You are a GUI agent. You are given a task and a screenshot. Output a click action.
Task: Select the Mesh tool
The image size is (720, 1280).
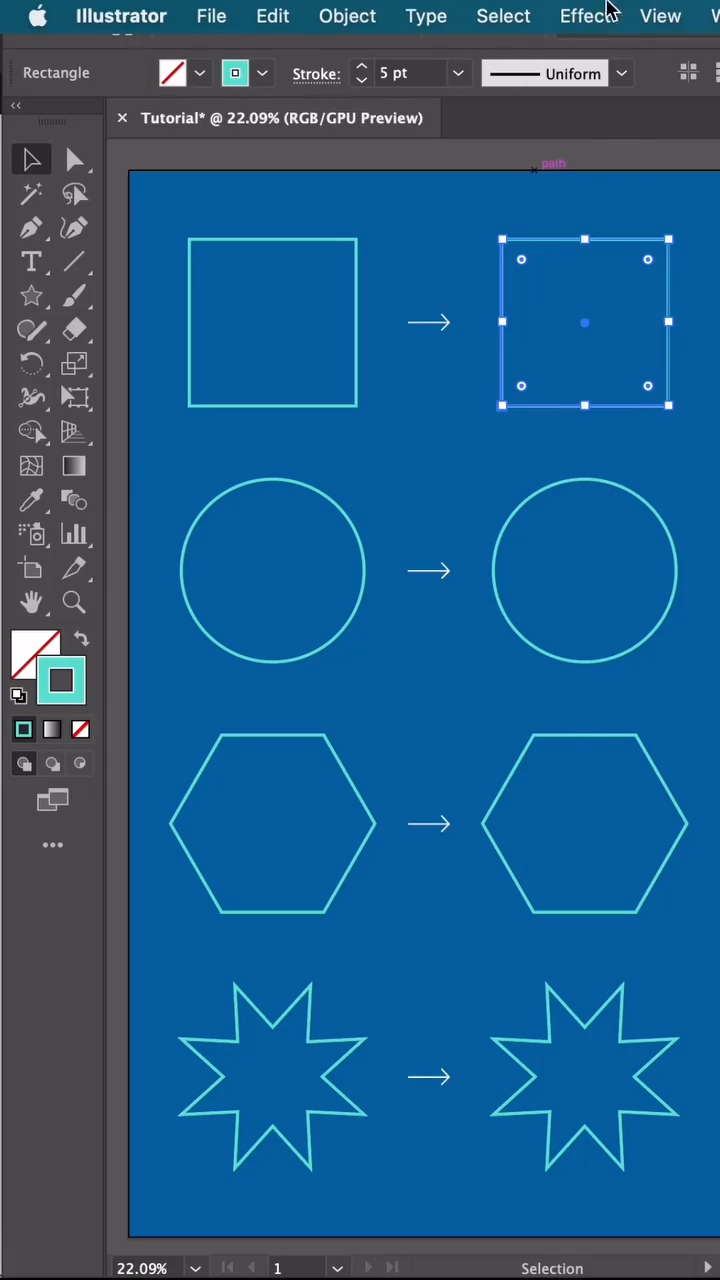pos(31,466)
